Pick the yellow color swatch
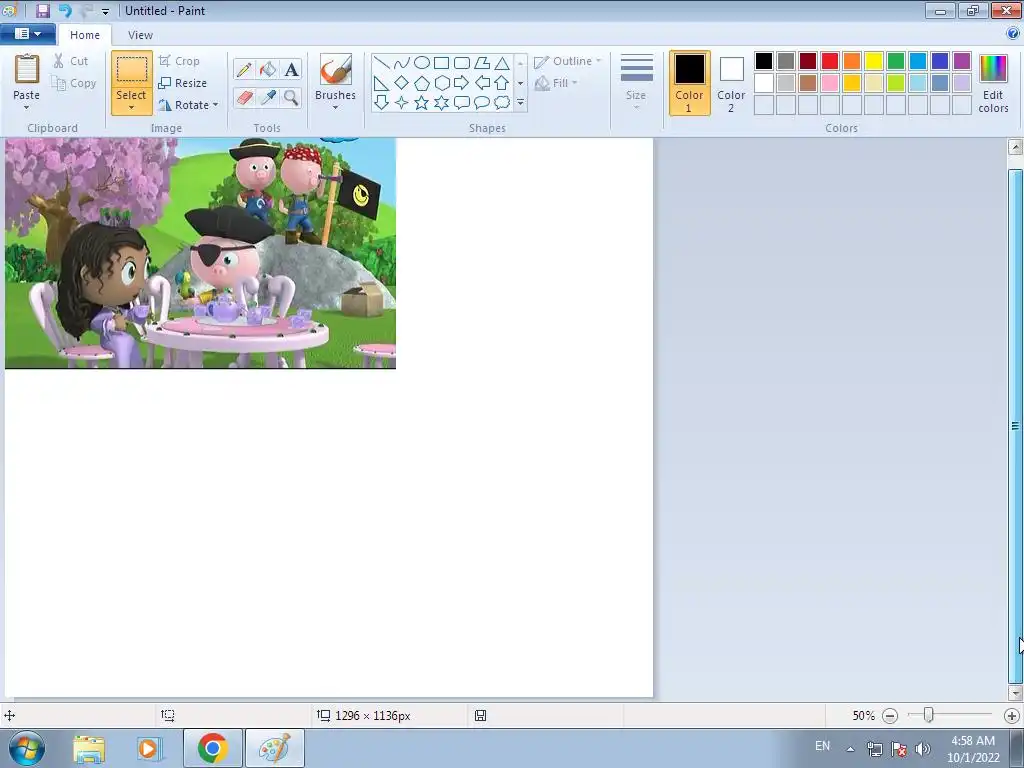Screen dimensions: 1024x768 pyautogui.click(x=874, y=61)
